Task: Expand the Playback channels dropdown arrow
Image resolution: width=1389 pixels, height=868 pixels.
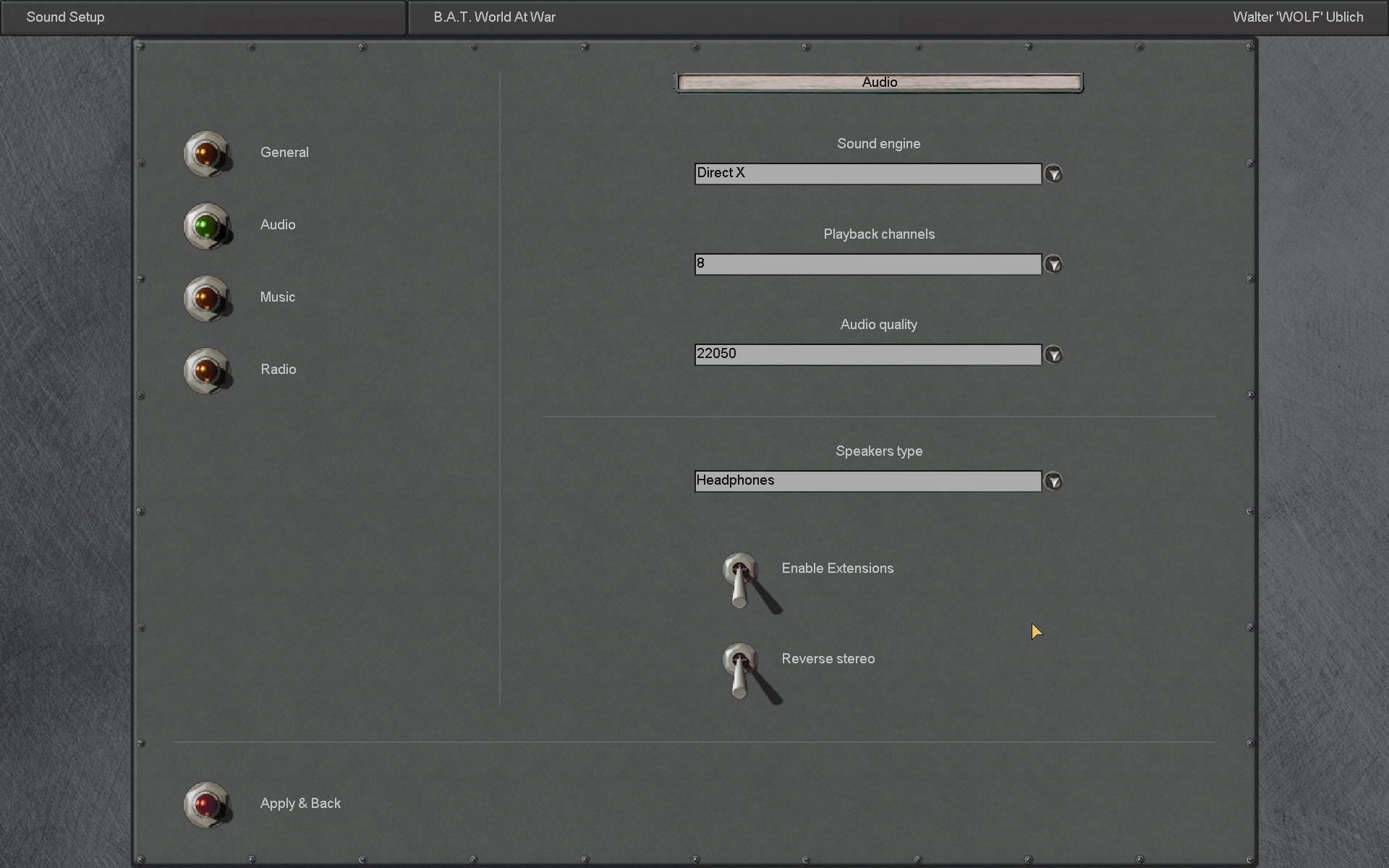Action: click(x=1053, y=265)
